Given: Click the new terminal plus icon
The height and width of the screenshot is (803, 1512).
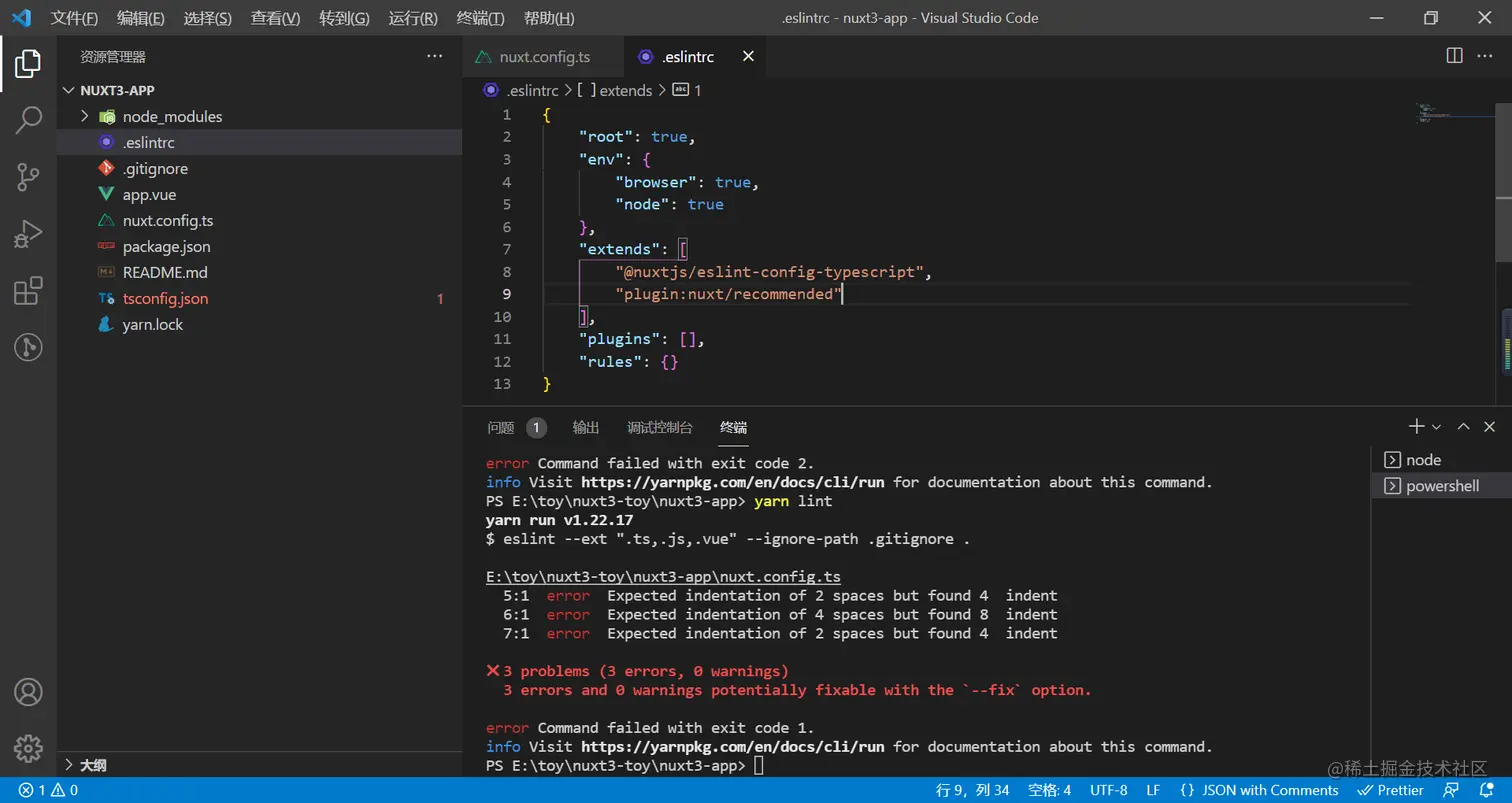Looking at the screenshot, I should pyautogui.click(x=1416, y=427).
